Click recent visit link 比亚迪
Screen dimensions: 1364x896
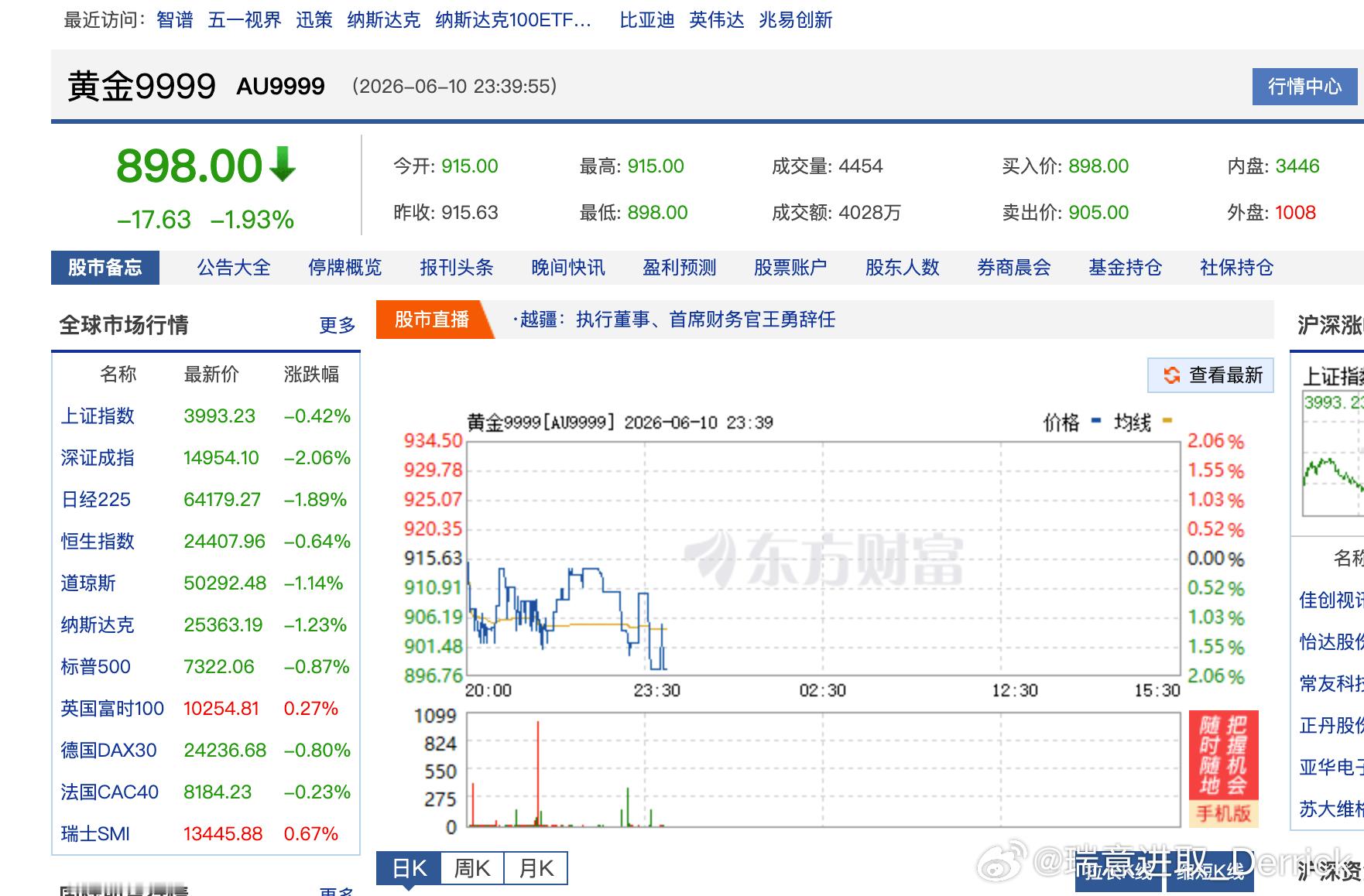647,20
